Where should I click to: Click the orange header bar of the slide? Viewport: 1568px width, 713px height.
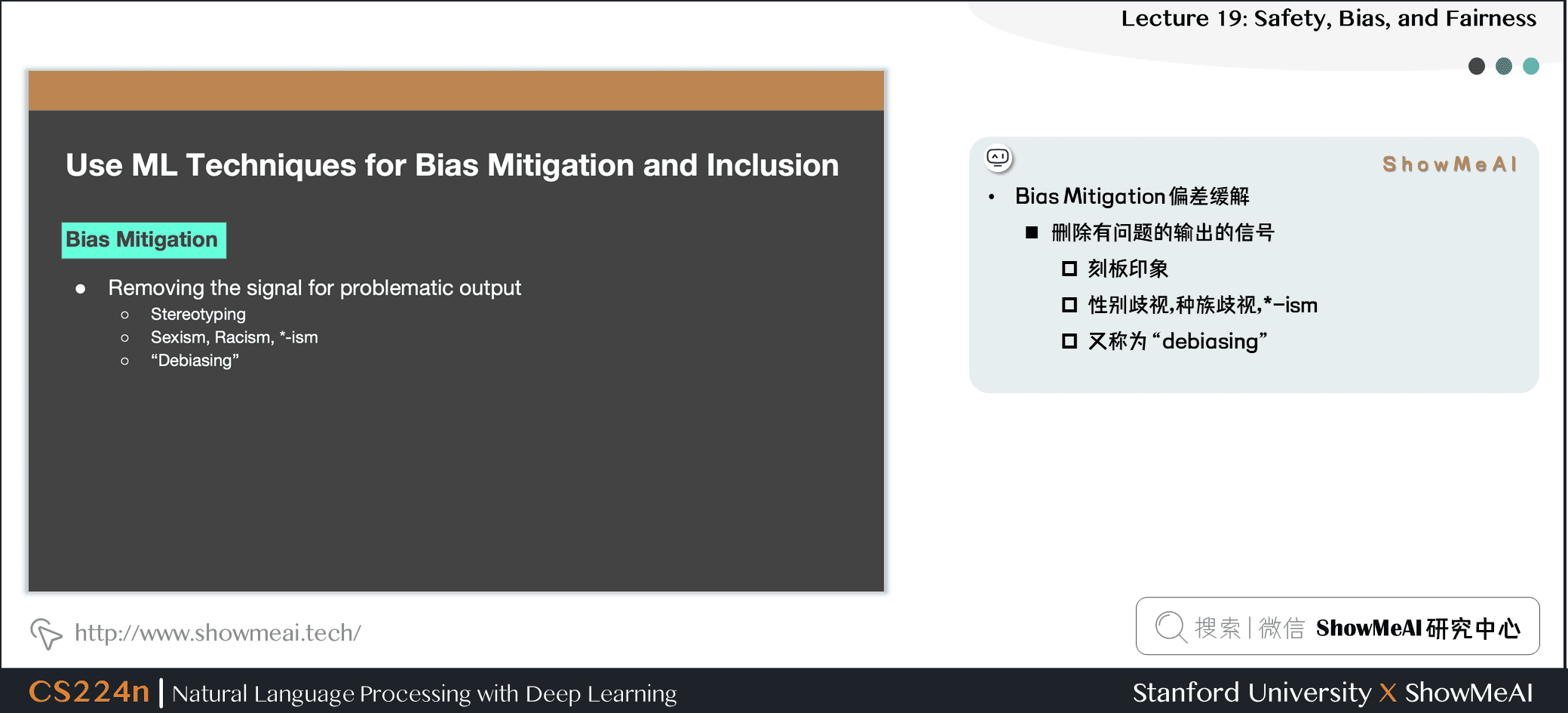tap(456, 91)
